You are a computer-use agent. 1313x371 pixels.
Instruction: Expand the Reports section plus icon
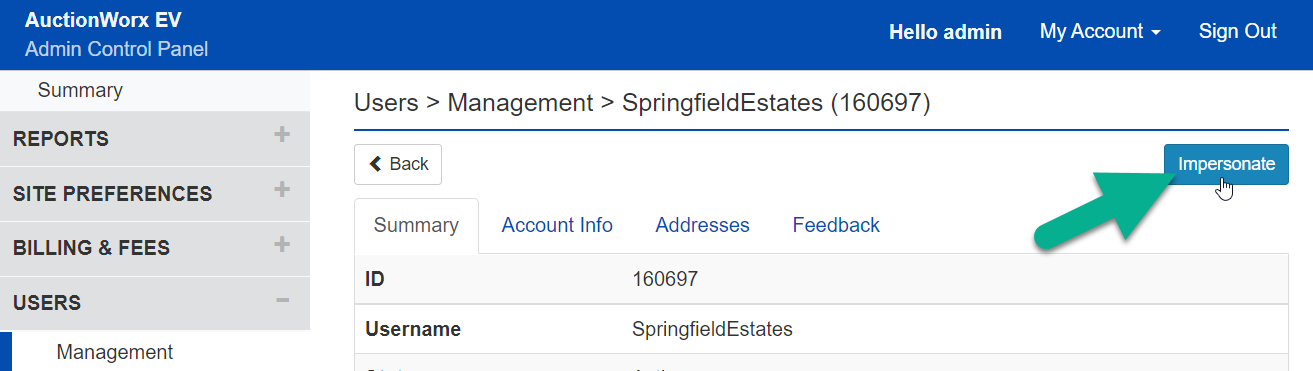click(282, 134)
